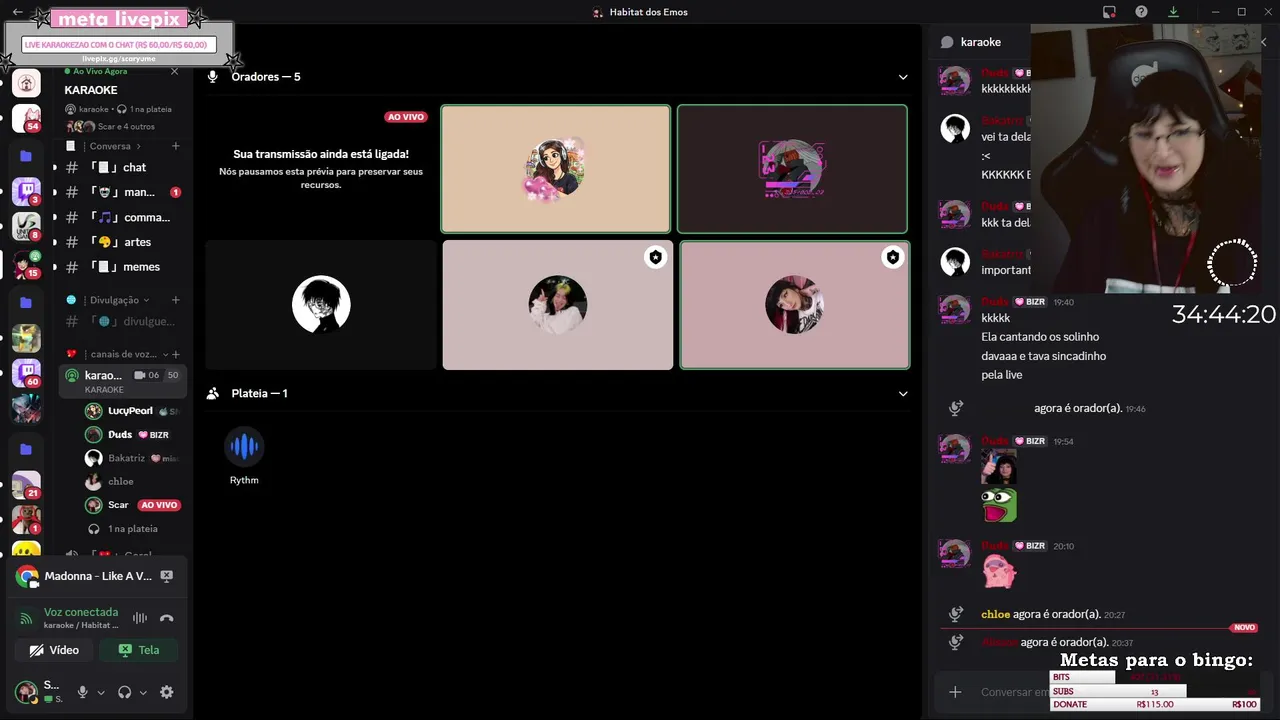Mute the microphone in user panel
The width and height of the screenshot is (1280, 720).
[83, 692]
